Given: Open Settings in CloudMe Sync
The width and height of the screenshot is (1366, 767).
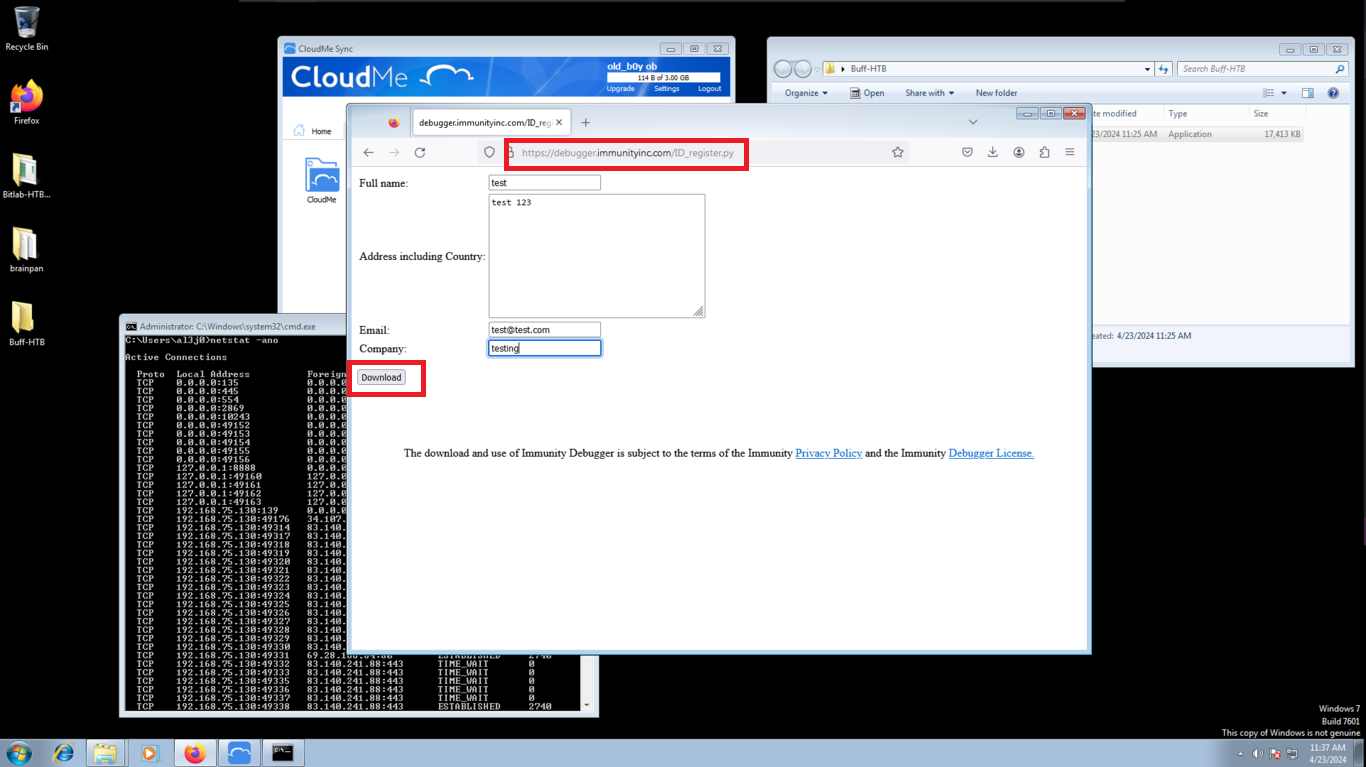Looking at the screenshot, I should tap(666, 89).
